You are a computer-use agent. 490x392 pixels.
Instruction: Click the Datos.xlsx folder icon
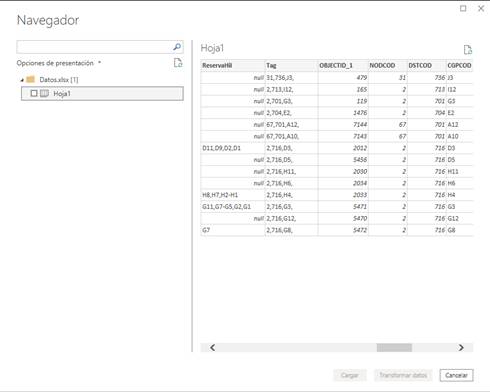pos(31,79)
